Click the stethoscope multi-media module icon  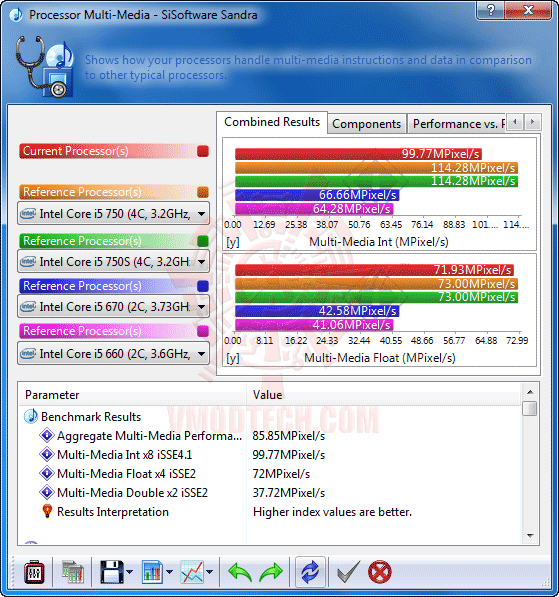pos(45,66)
